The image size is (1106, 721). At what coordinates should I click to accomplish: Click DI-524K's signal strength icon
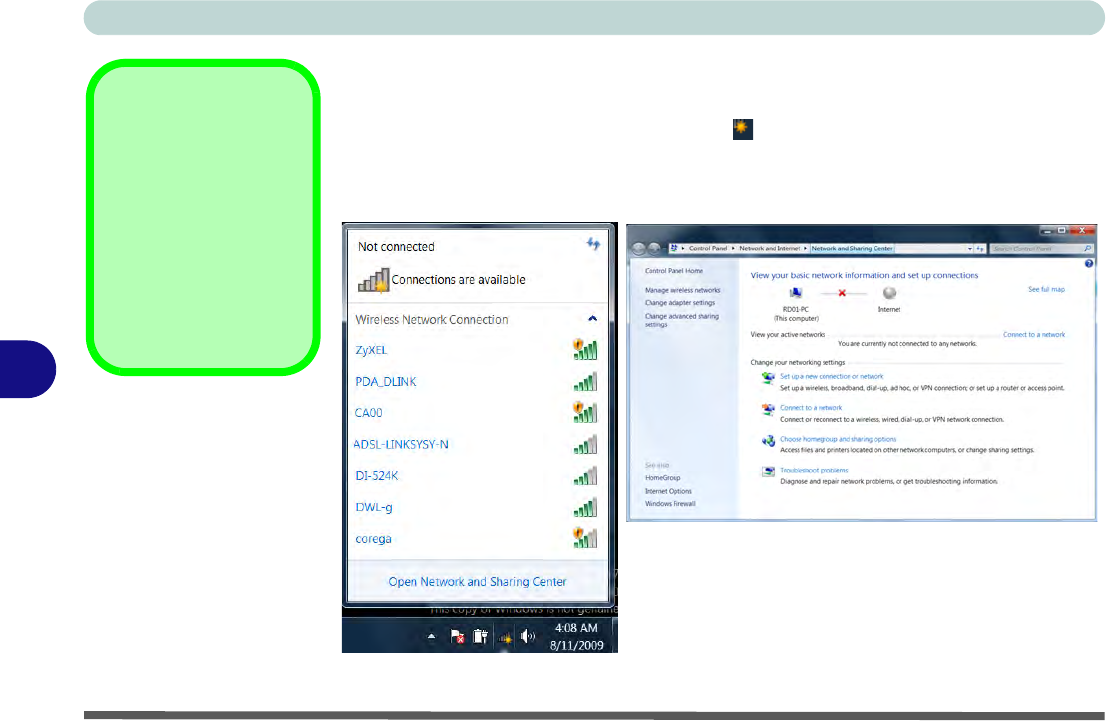585,476
